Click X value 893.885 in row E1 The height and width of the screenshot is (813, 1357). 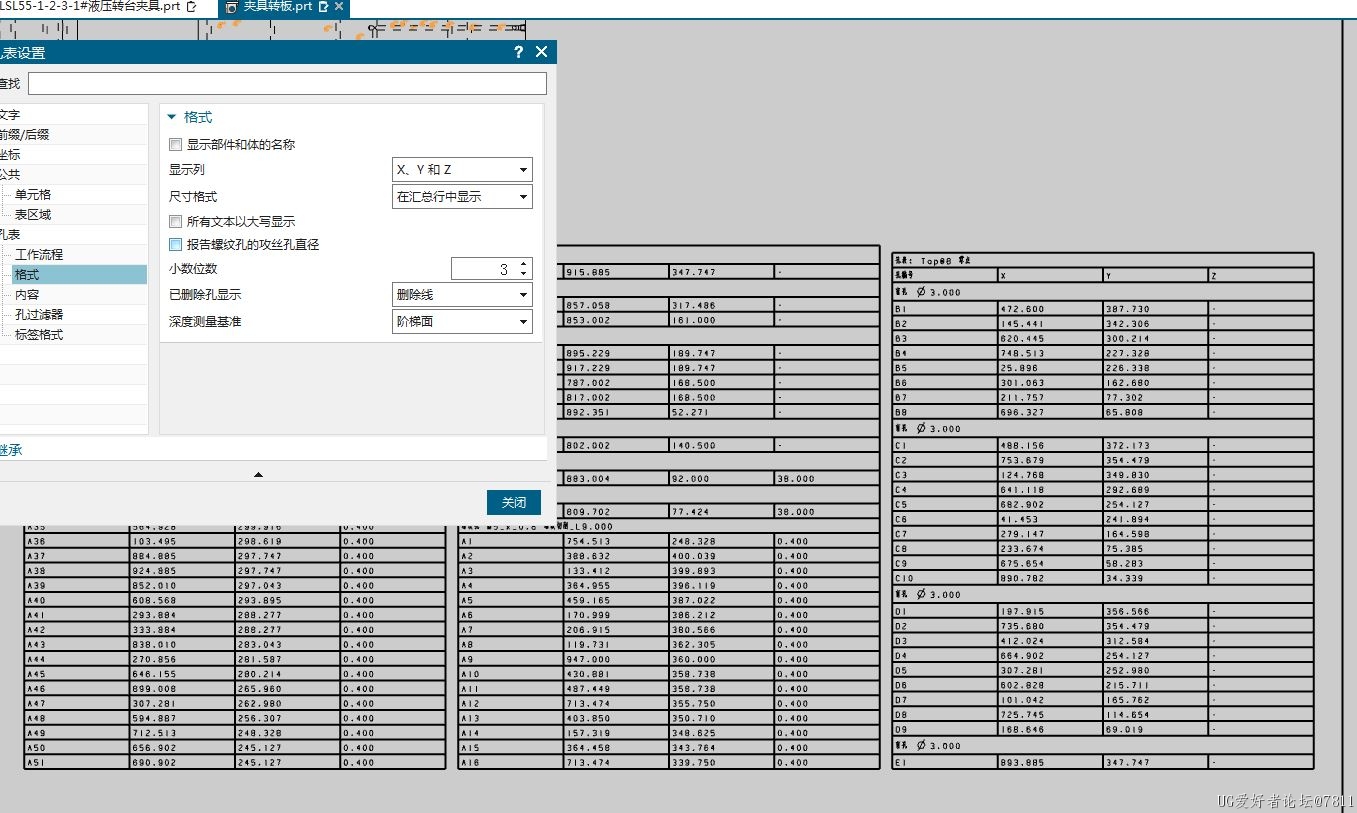[x=1022, y=762]
